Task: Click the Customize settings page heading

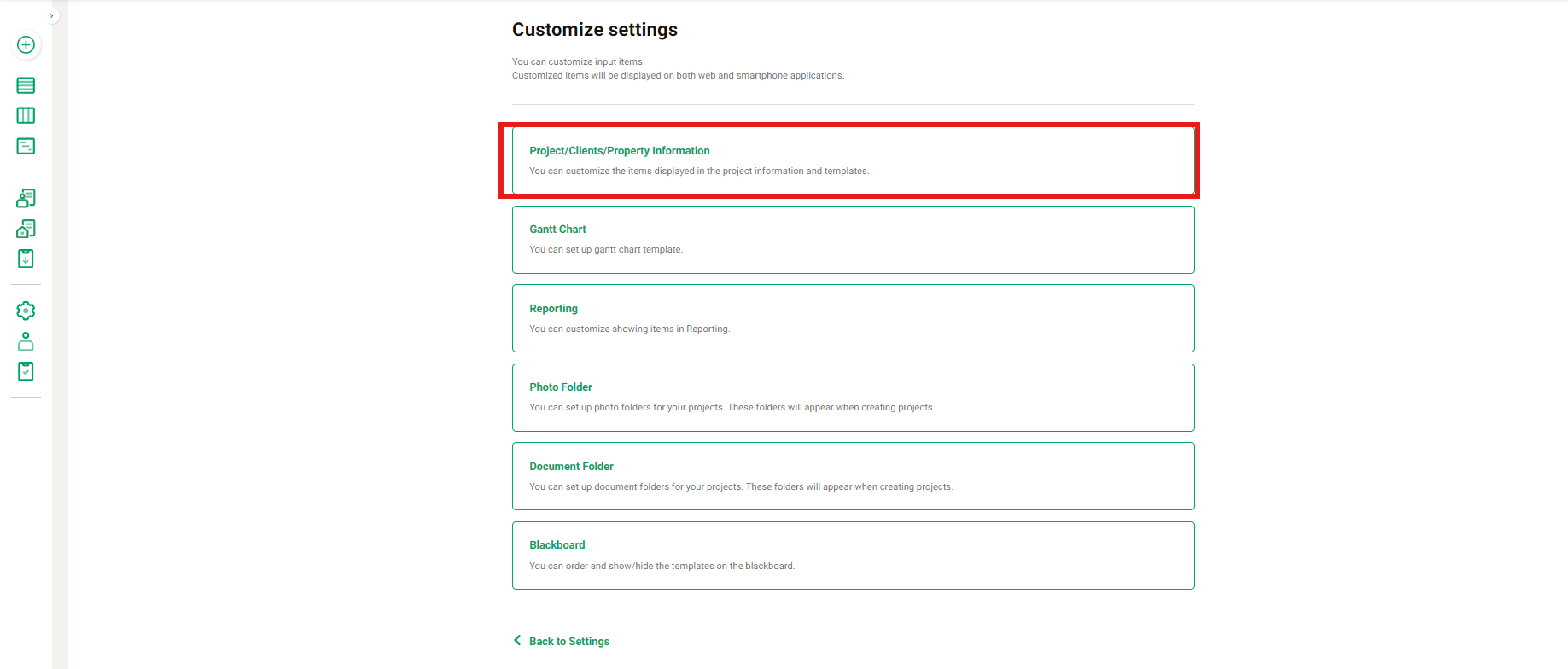Action: pyautogui.click(x=594, y=30)
